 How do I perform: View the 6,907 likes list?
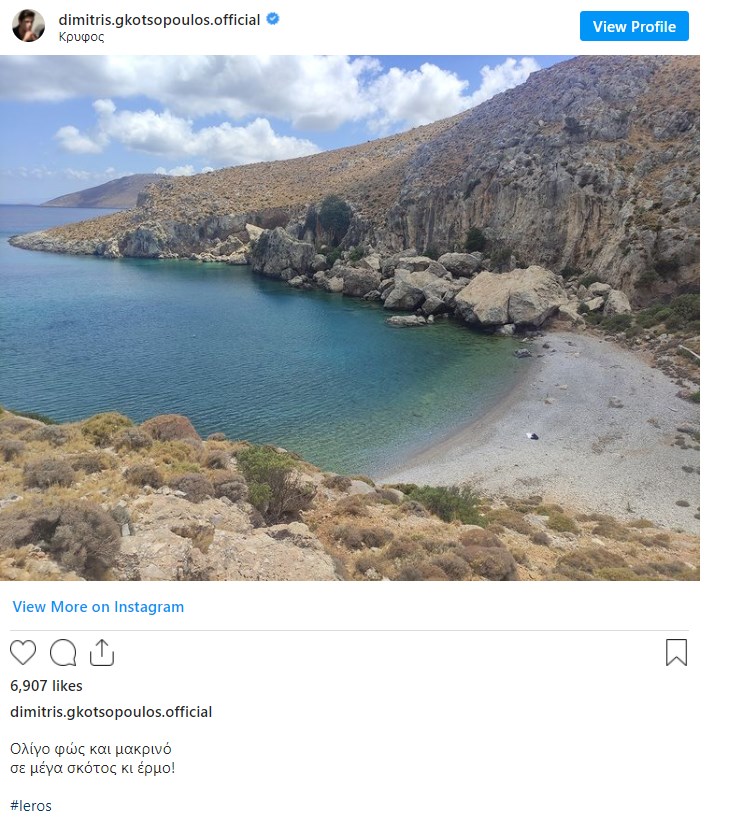pyautogui.click(x=46, y=685)
